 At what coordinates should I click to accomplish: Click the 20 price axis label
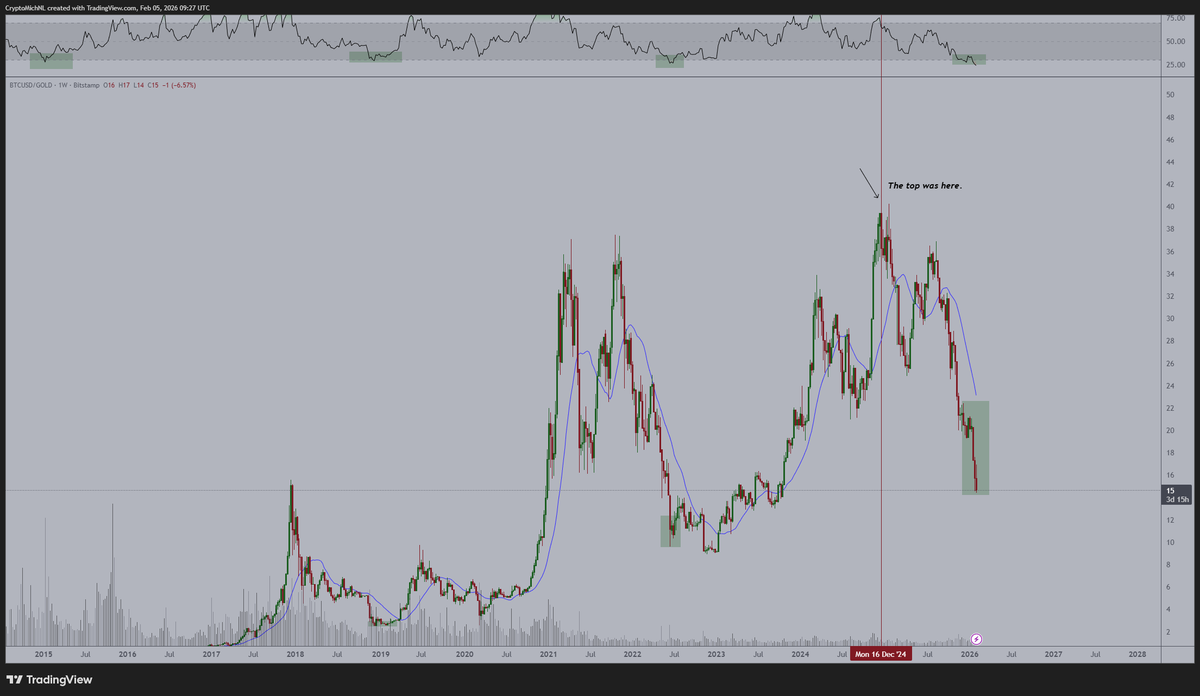(1169, 431)
